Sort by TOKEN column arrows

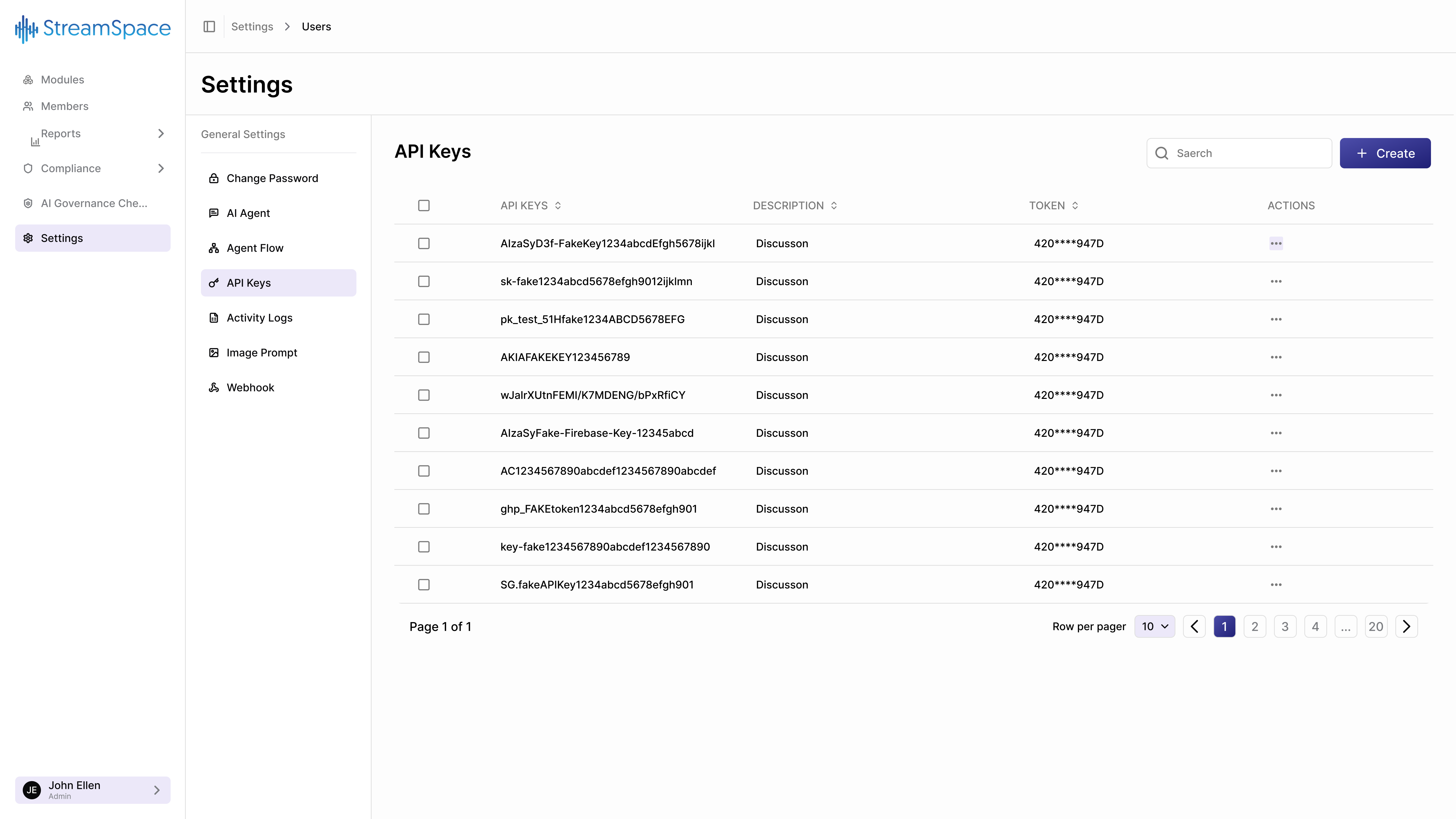click(1075, 206)
